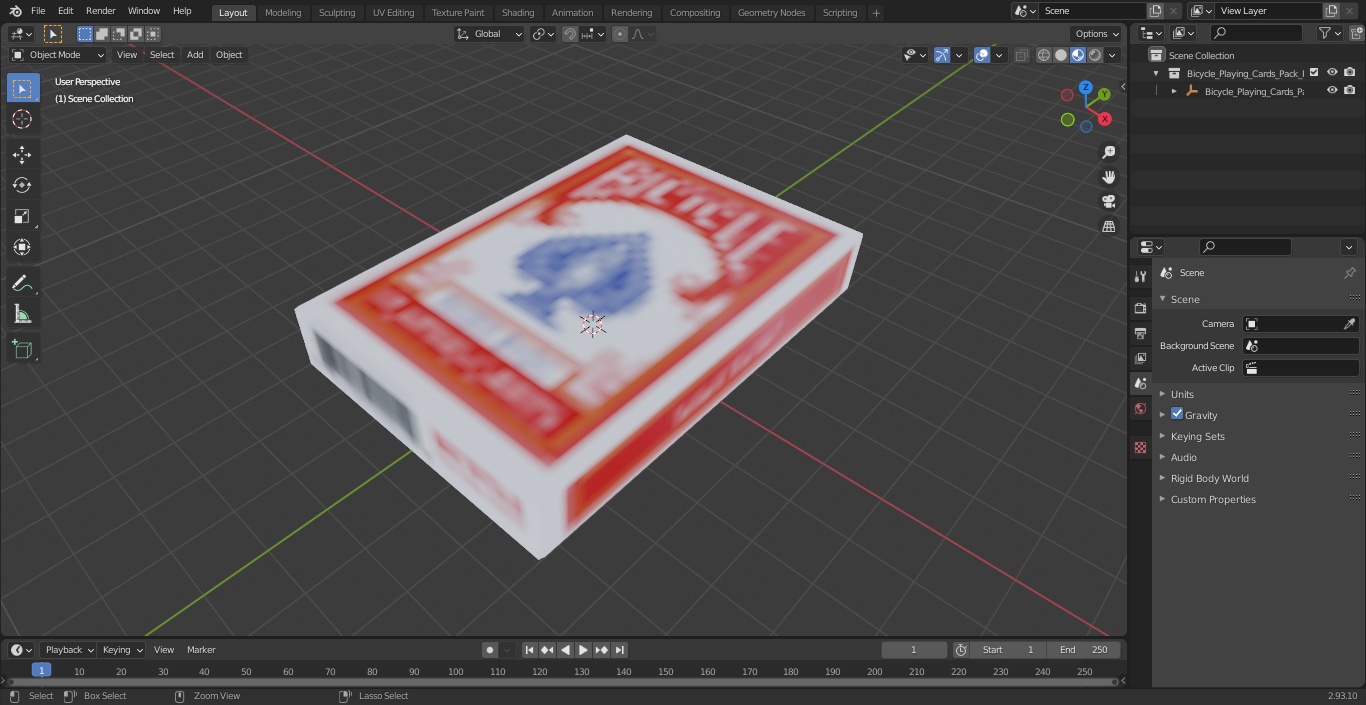Select the Add Cube tool
The width and height of the screenshot is (1366, 705).
coord(22,350)
